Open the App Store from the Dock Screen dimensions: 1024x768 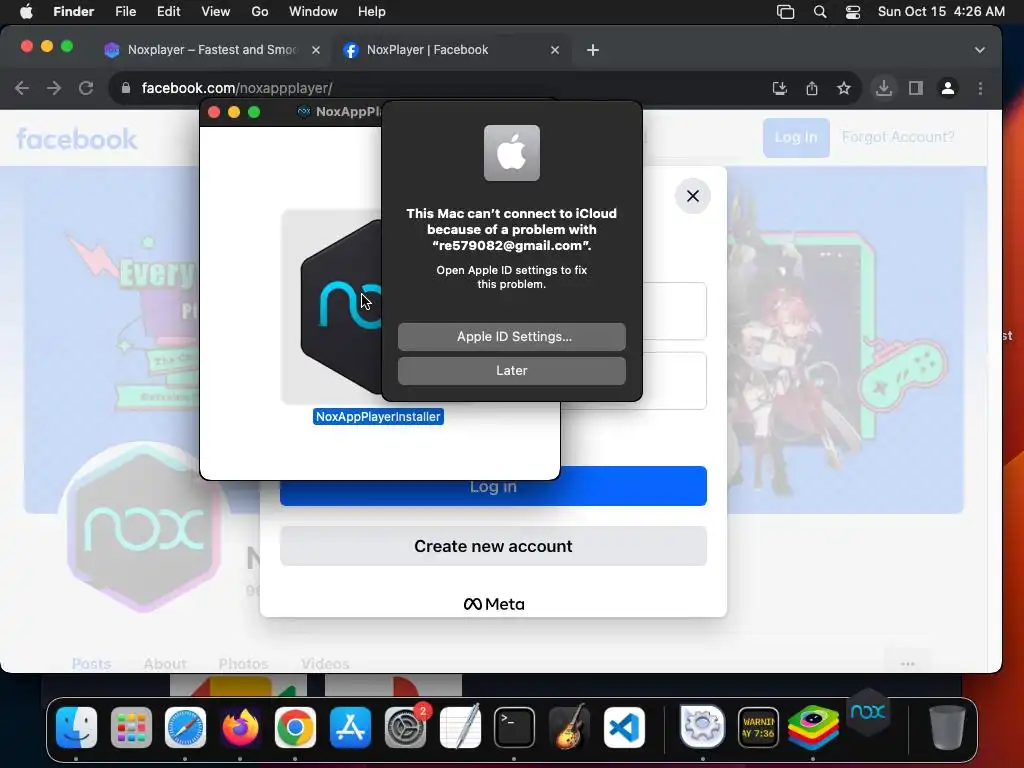(351, 727)
